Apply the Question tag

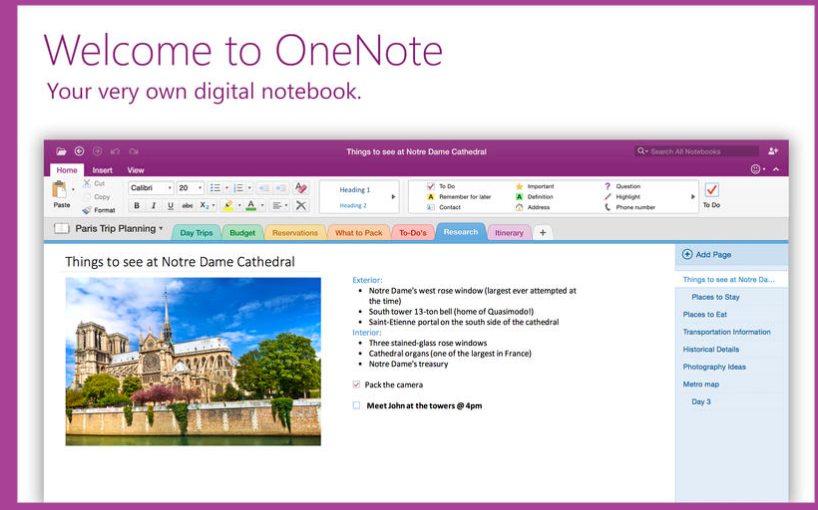(x=622, y=186)
